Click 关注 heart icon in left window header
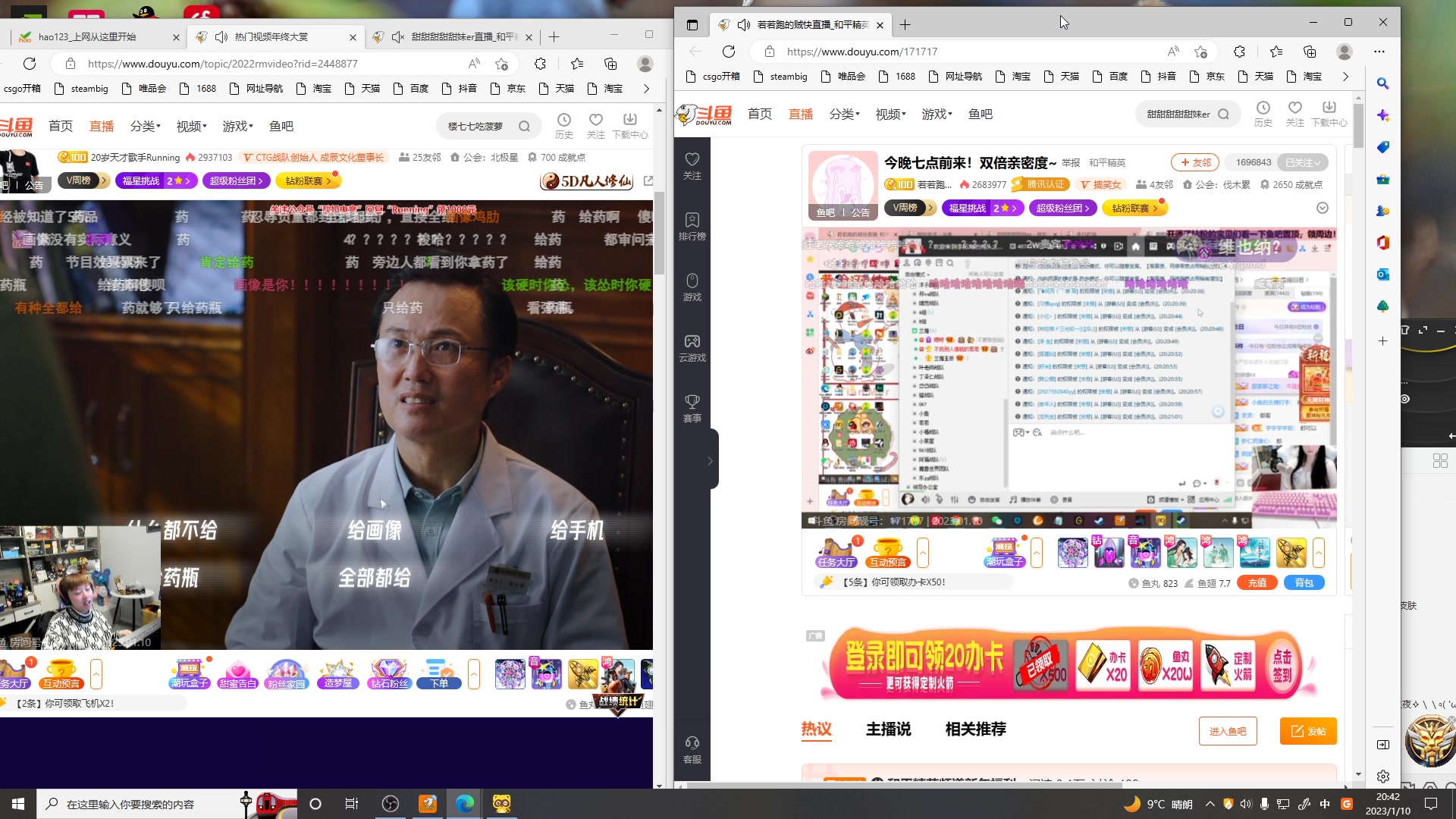Screen dimensions: 1456x819 [596, 125]
